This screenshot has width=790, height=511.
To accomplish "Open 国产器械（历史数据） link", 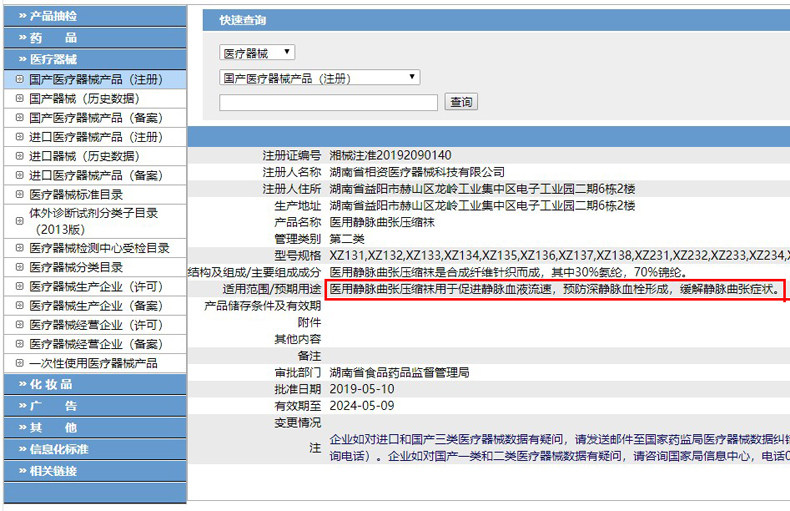I will [x=84, y=98].
